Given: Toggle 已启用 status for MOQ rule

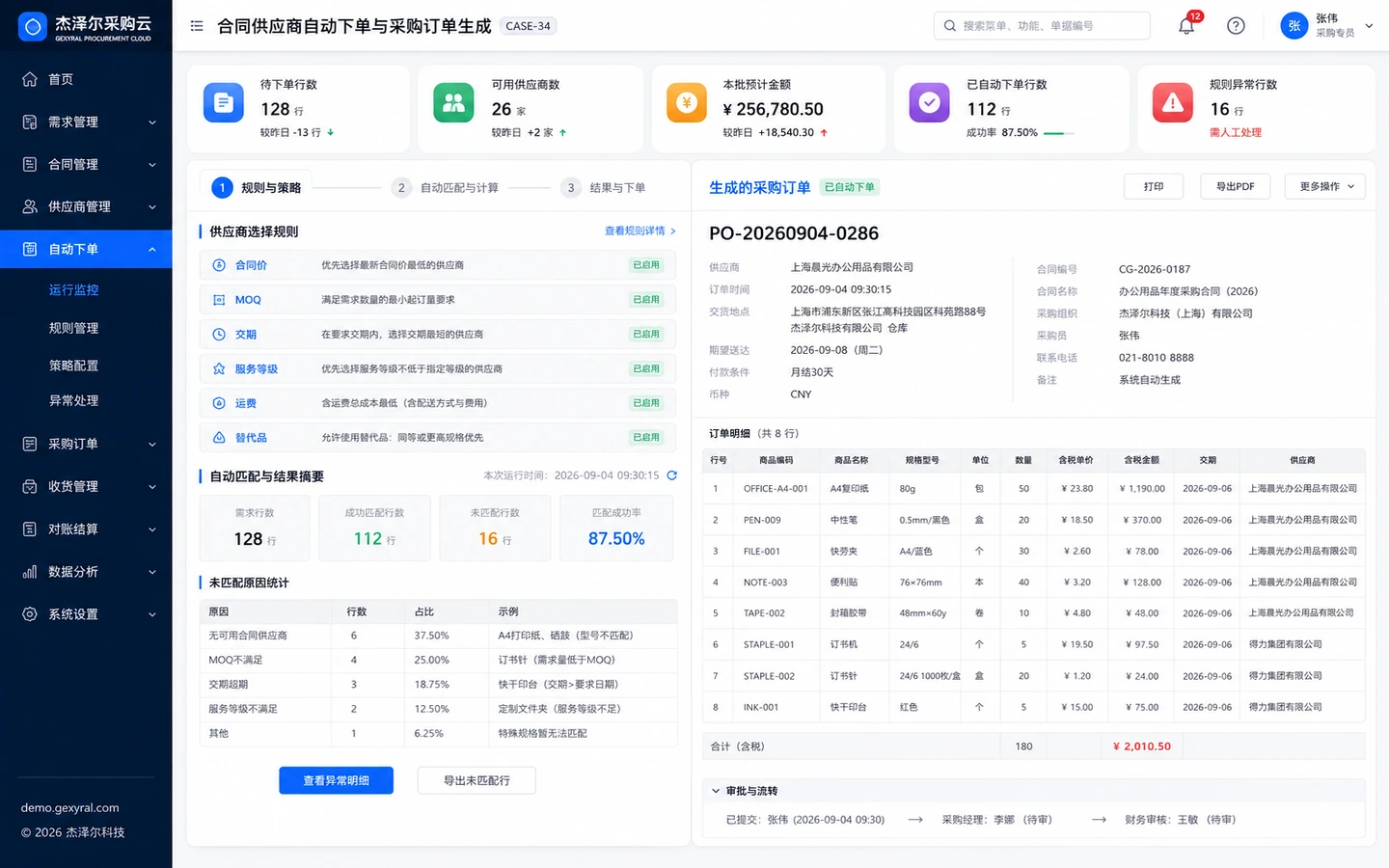Looking at the screenshot, I should pyautogui.click(x=646, y=300).
